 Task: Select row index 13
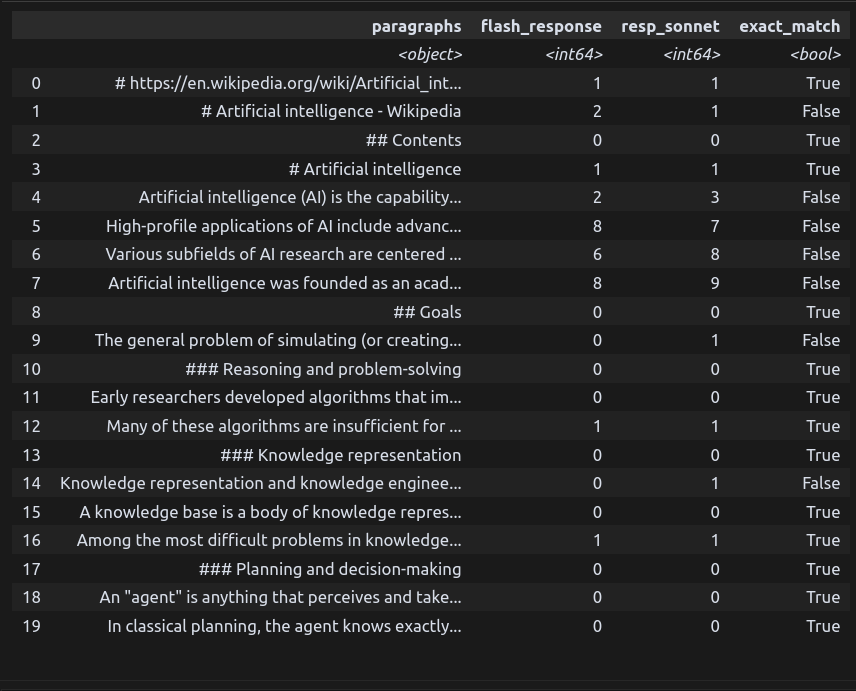click(x=32, y=455)
